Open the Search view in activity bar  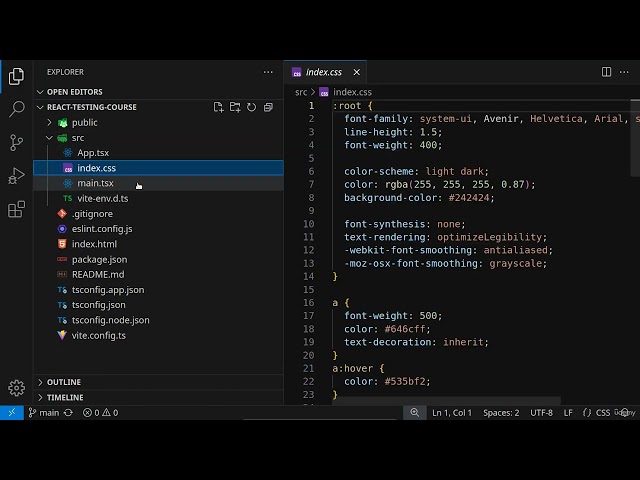16,109
